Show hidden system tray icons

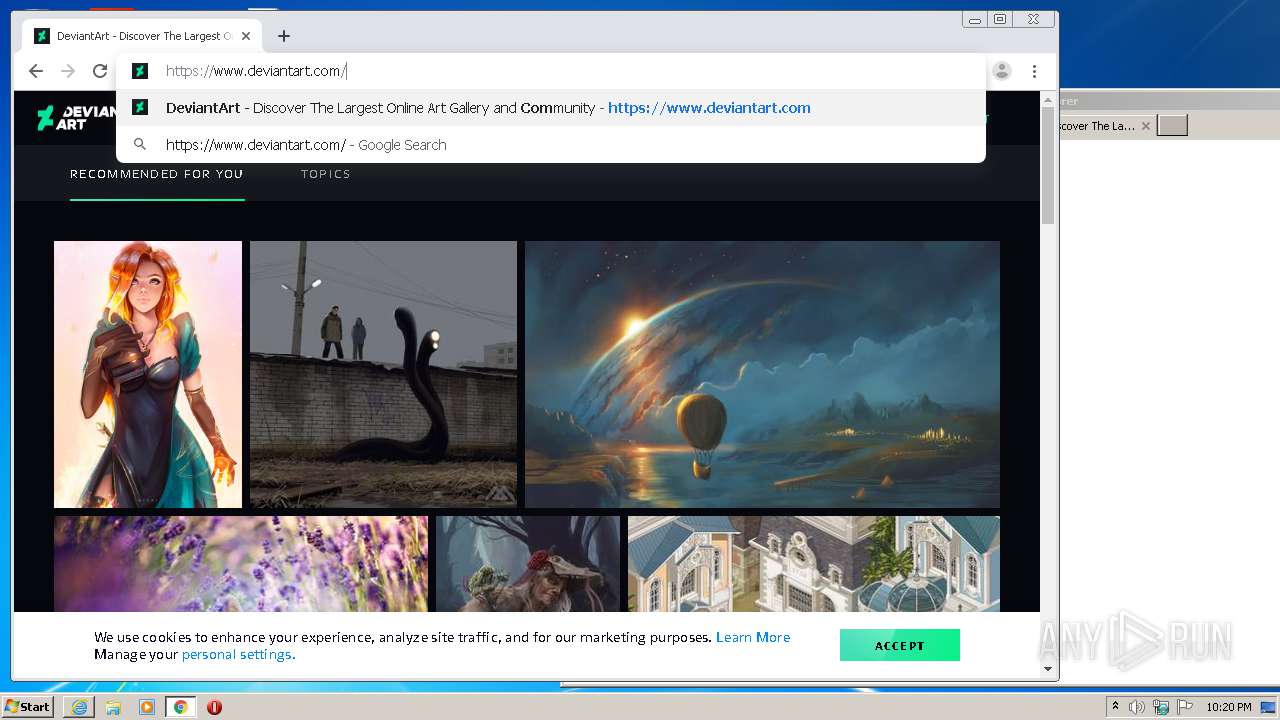point(1115,707)
